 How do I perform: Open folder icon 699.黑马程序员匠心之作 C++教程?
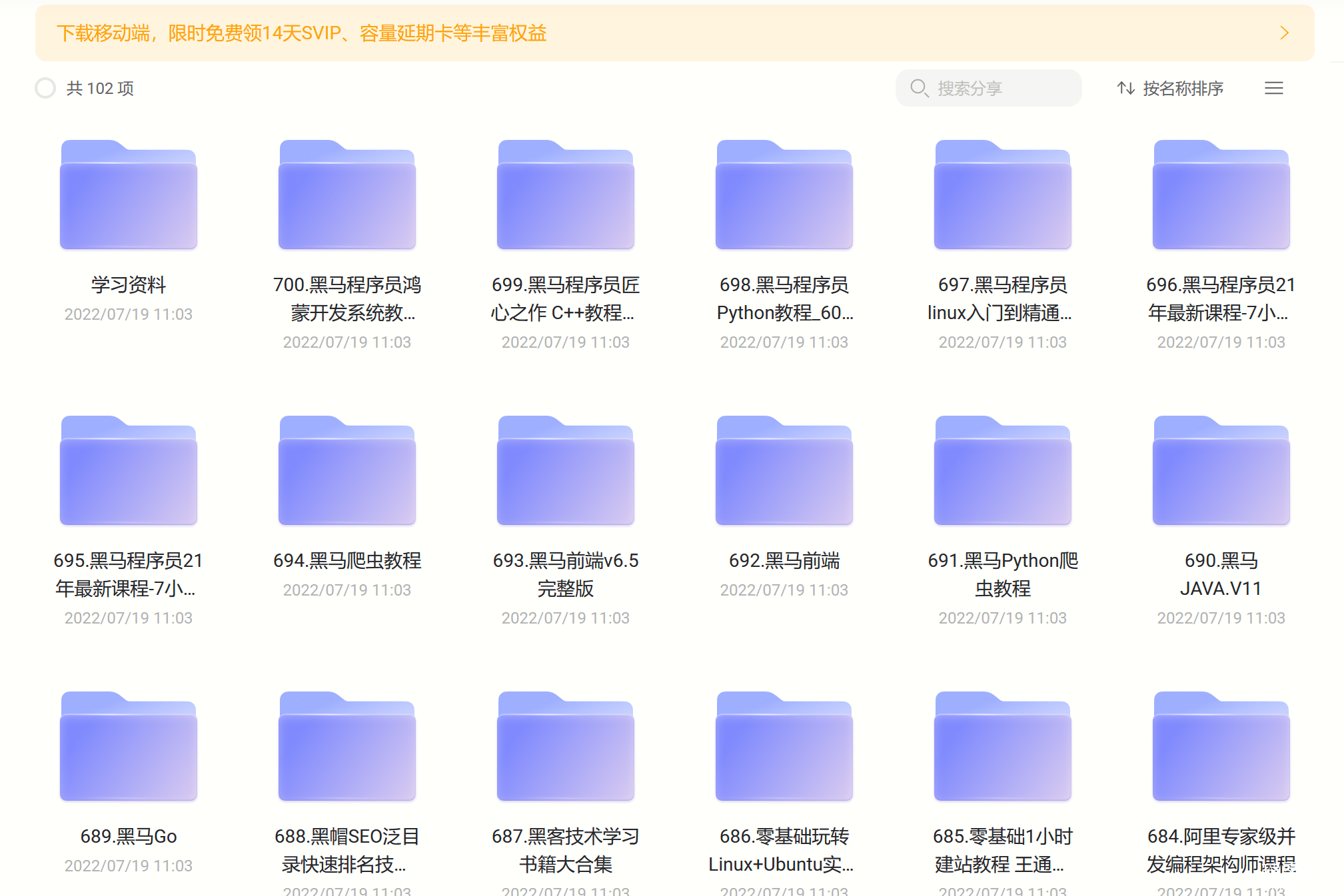(566, 195)
